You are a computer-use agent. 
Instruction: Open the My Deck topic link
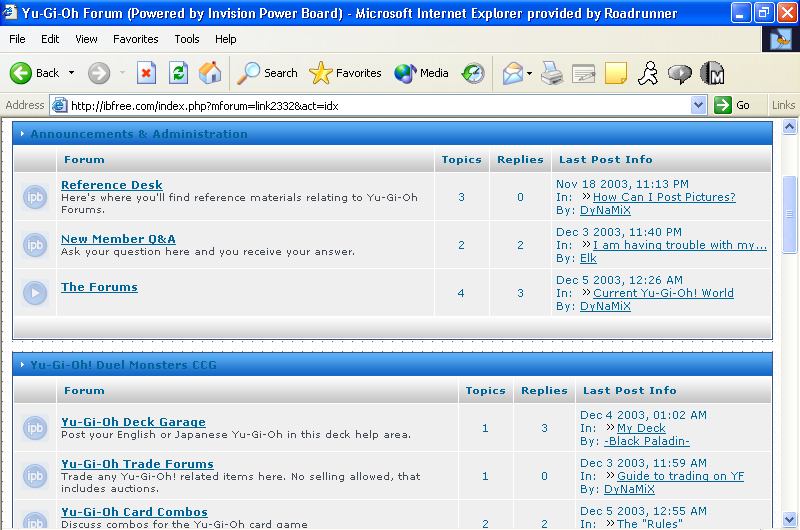click(x=641, y=428)
